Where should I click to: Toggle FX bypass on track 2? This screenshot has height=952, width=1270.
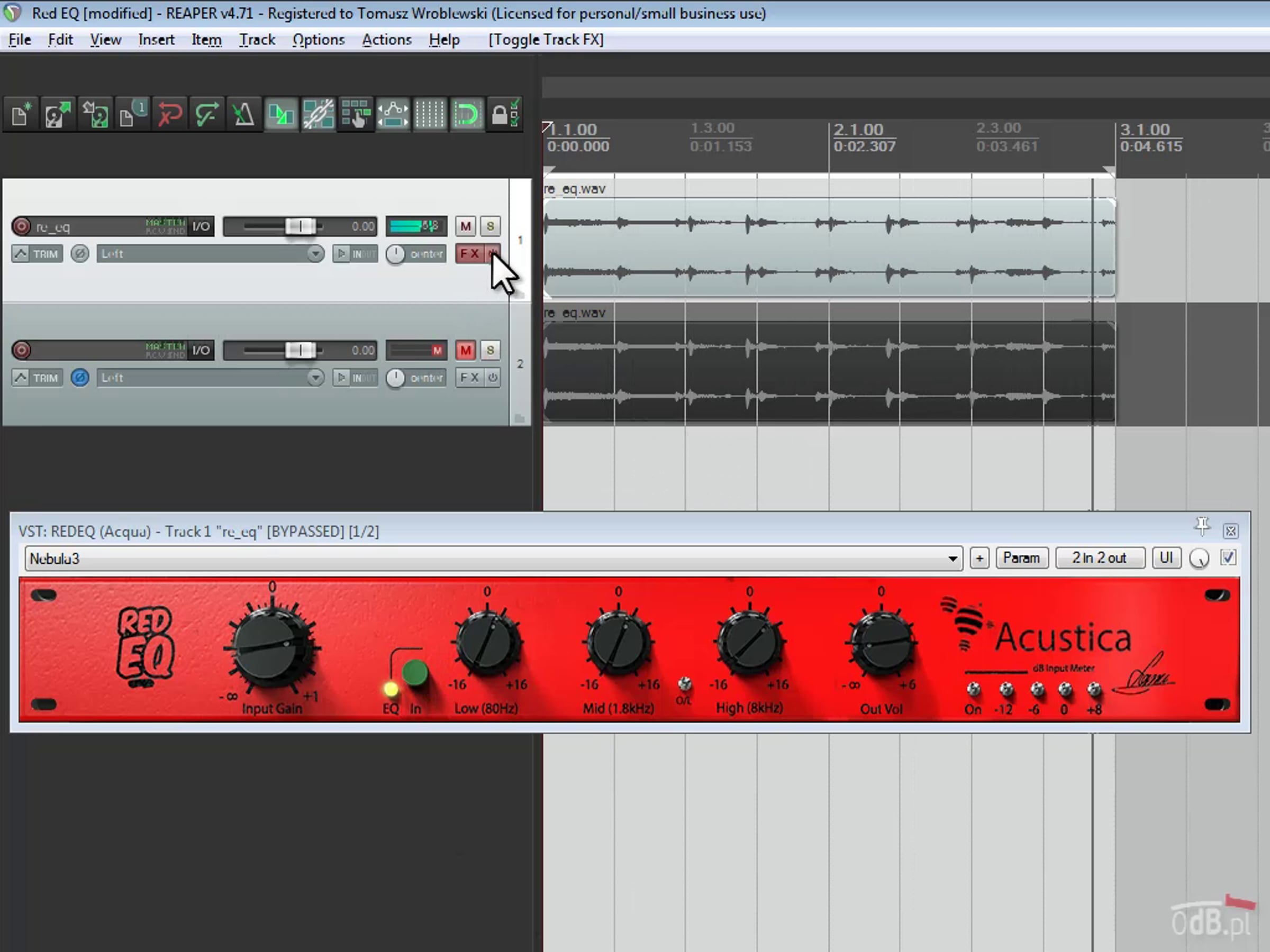(x=493, y=378)
